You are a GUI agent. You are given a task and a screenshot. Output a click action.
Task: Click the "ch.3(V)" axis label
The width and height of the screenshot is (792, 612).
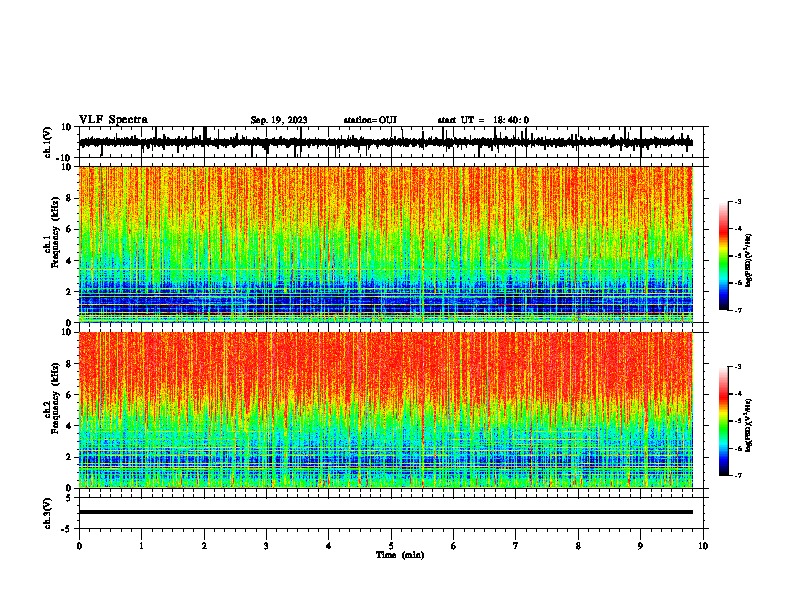coord(48,513)
